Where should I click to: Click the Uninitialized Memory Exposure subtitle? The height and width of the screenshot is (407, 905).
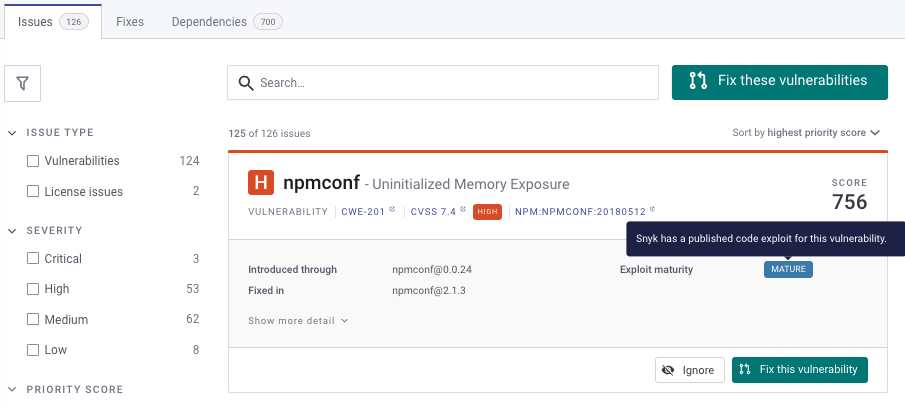coord(471,184)
